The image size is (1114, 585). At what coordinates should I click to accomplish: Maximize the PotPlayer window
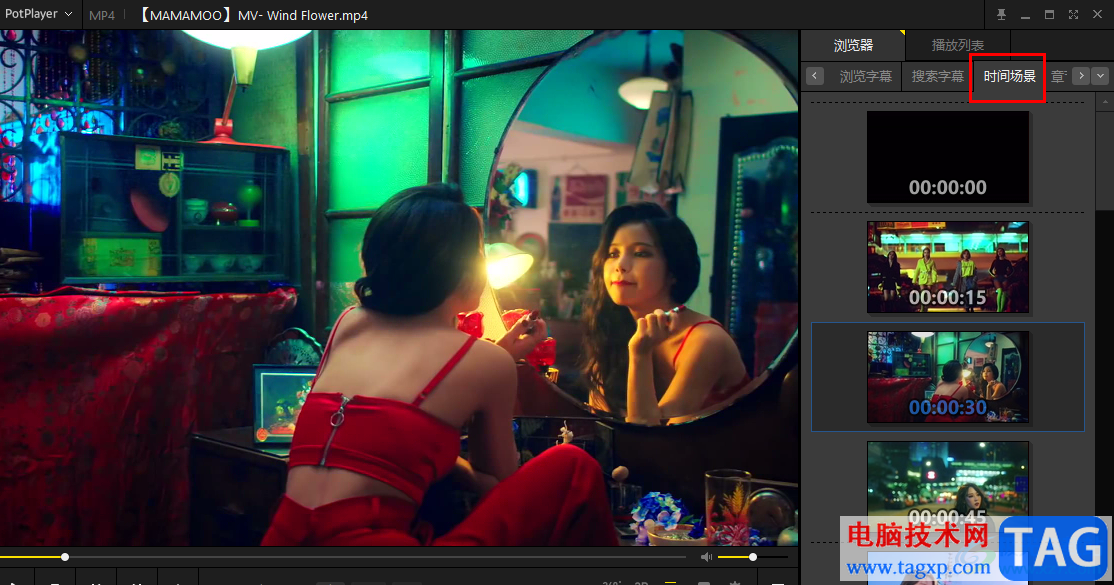click(x=1049, y=14)
